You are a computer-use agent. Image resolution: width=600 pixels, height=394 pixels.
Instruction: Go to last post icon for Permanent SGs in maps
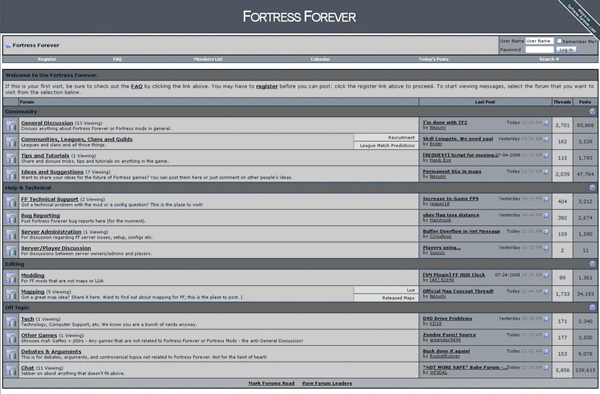[546, 171]
